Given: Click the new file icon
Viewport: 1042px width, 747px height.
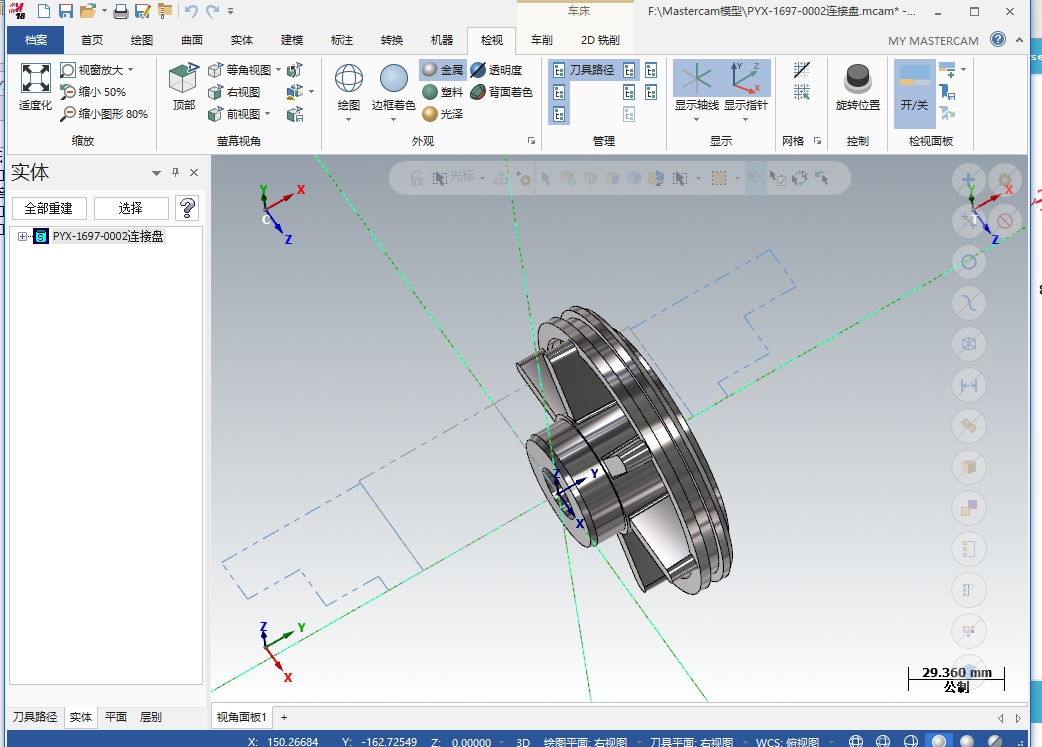Looking at the screenshot, I should (x=44, y=11).
